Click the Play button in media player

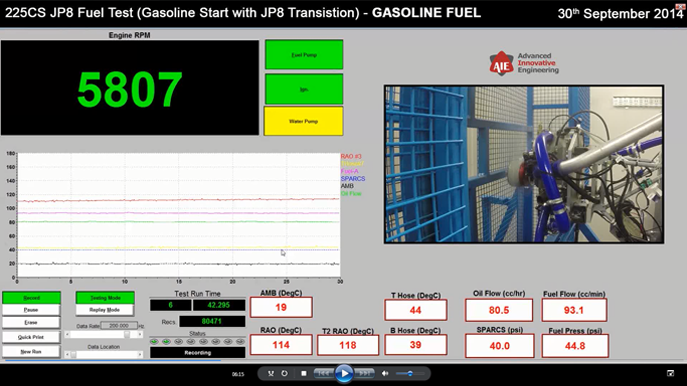pos(344,374)
